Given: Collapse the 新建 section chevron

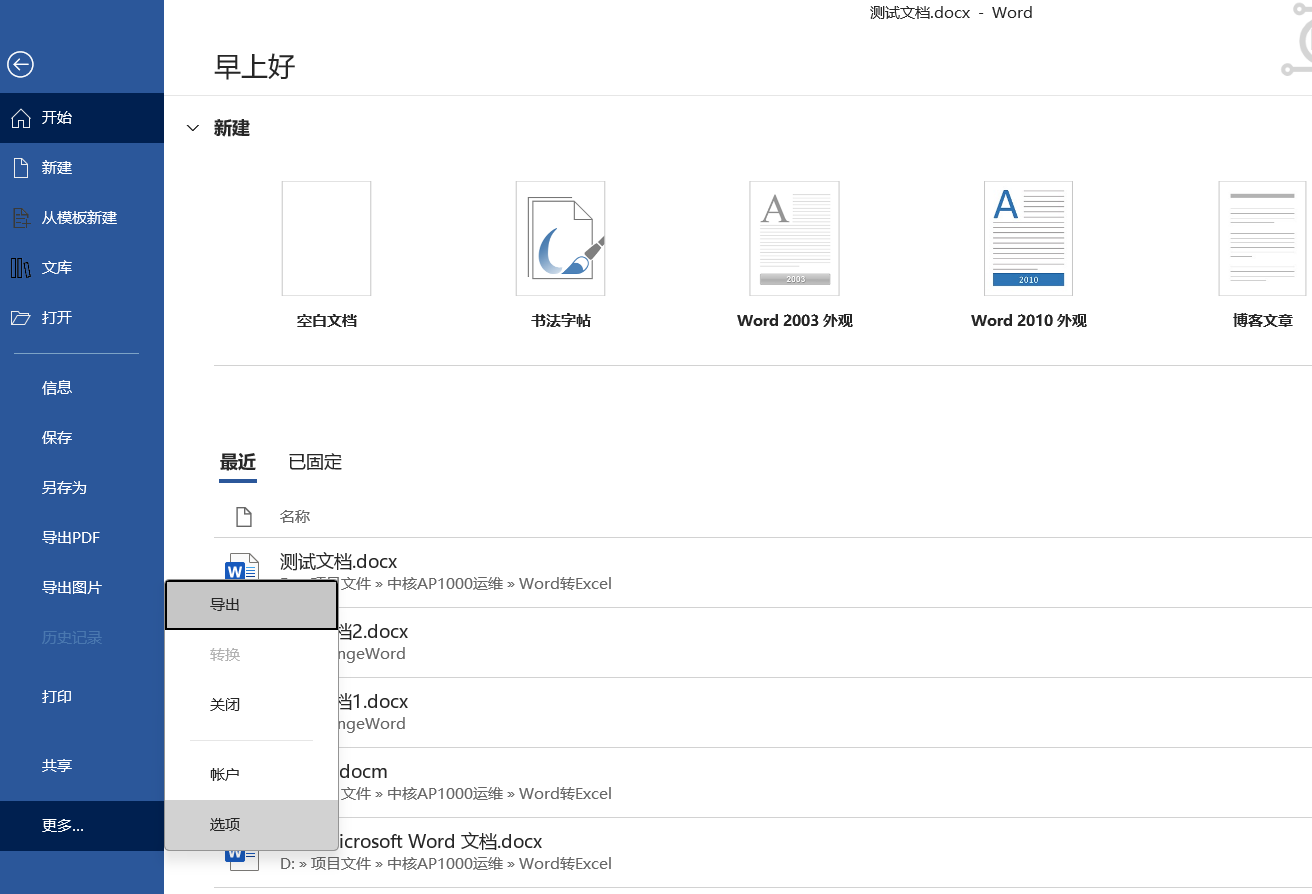Looking at the screenshot, I should (x=193, y=128).
